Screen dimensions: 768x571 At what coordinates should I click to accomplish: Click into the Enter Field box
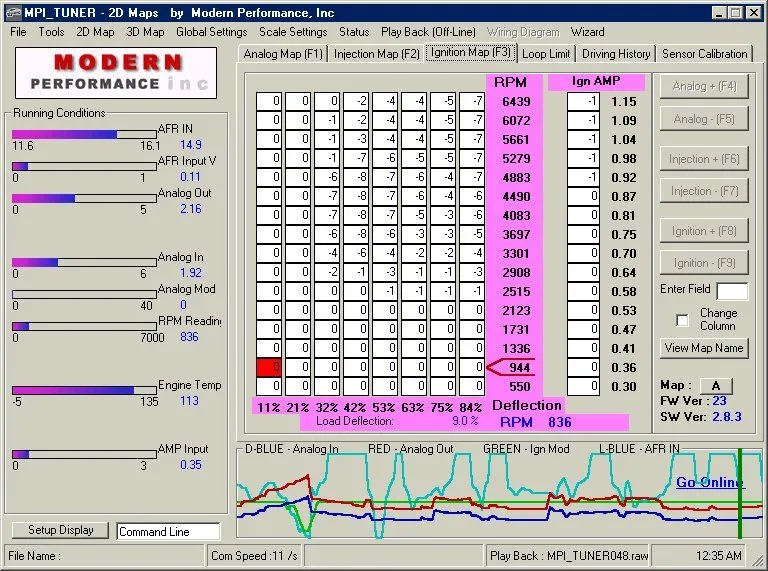[x=732, y=291]
